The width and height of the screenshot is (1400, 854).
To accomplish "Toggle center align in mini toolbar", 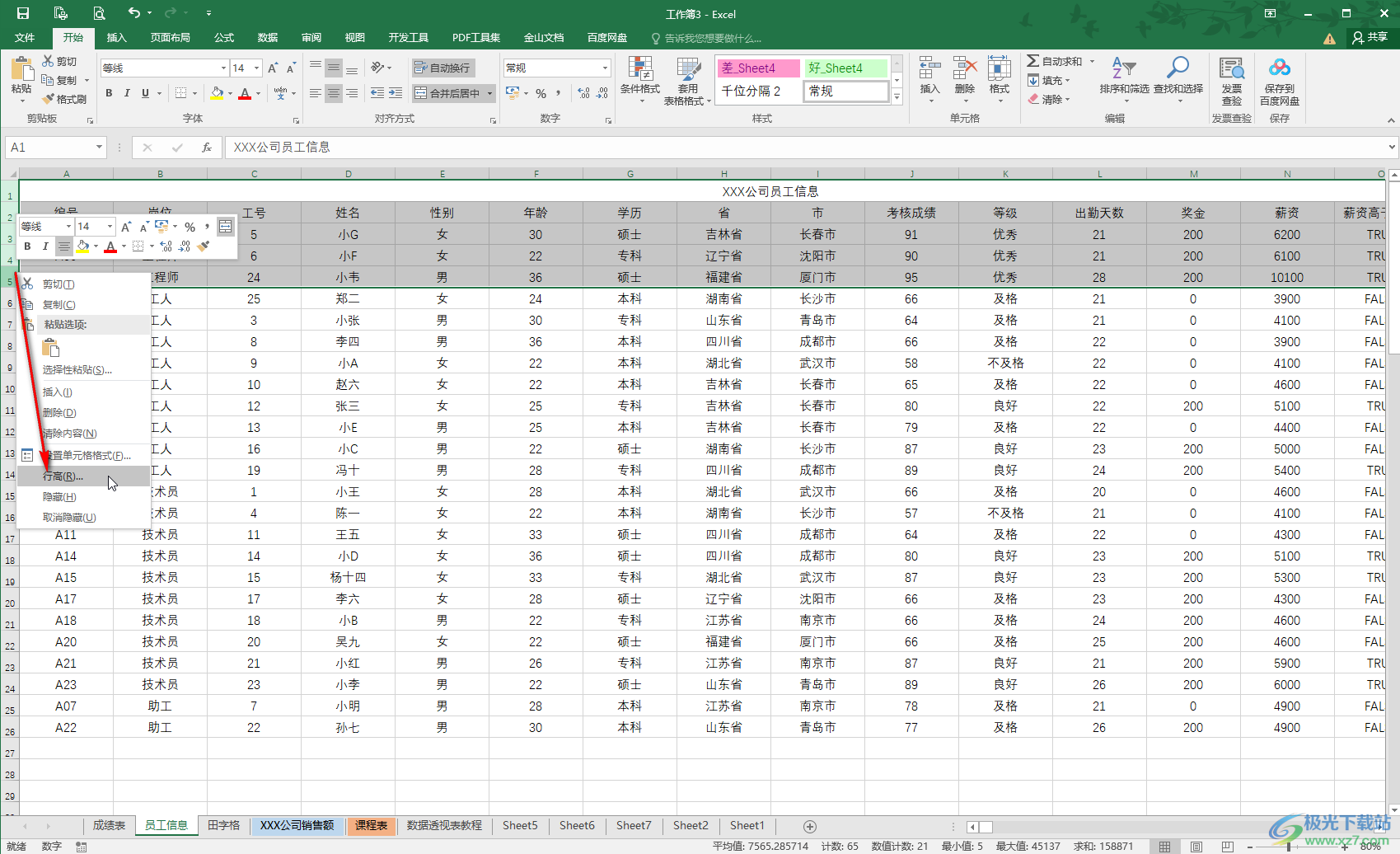I will (x=63, y=246).
